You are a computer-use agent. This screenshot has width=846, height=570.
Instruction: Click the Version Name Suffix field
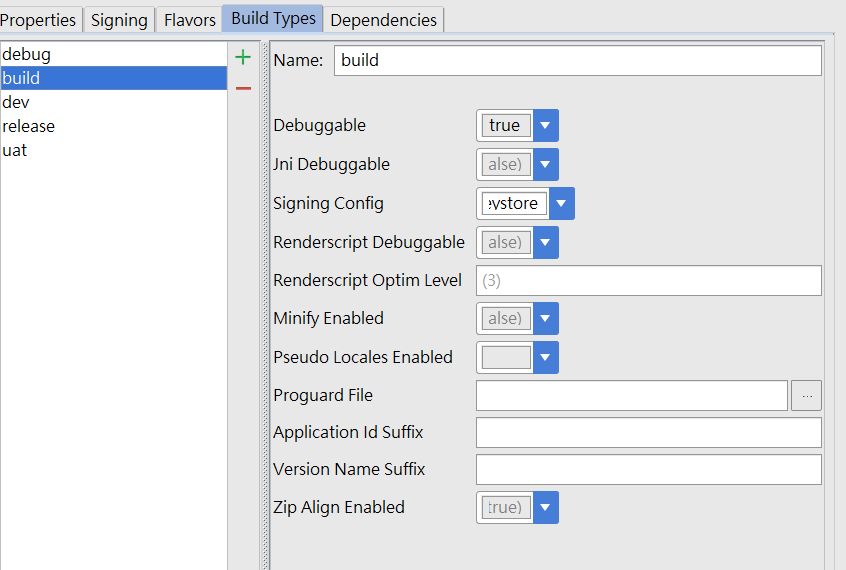tap(648, 469)
